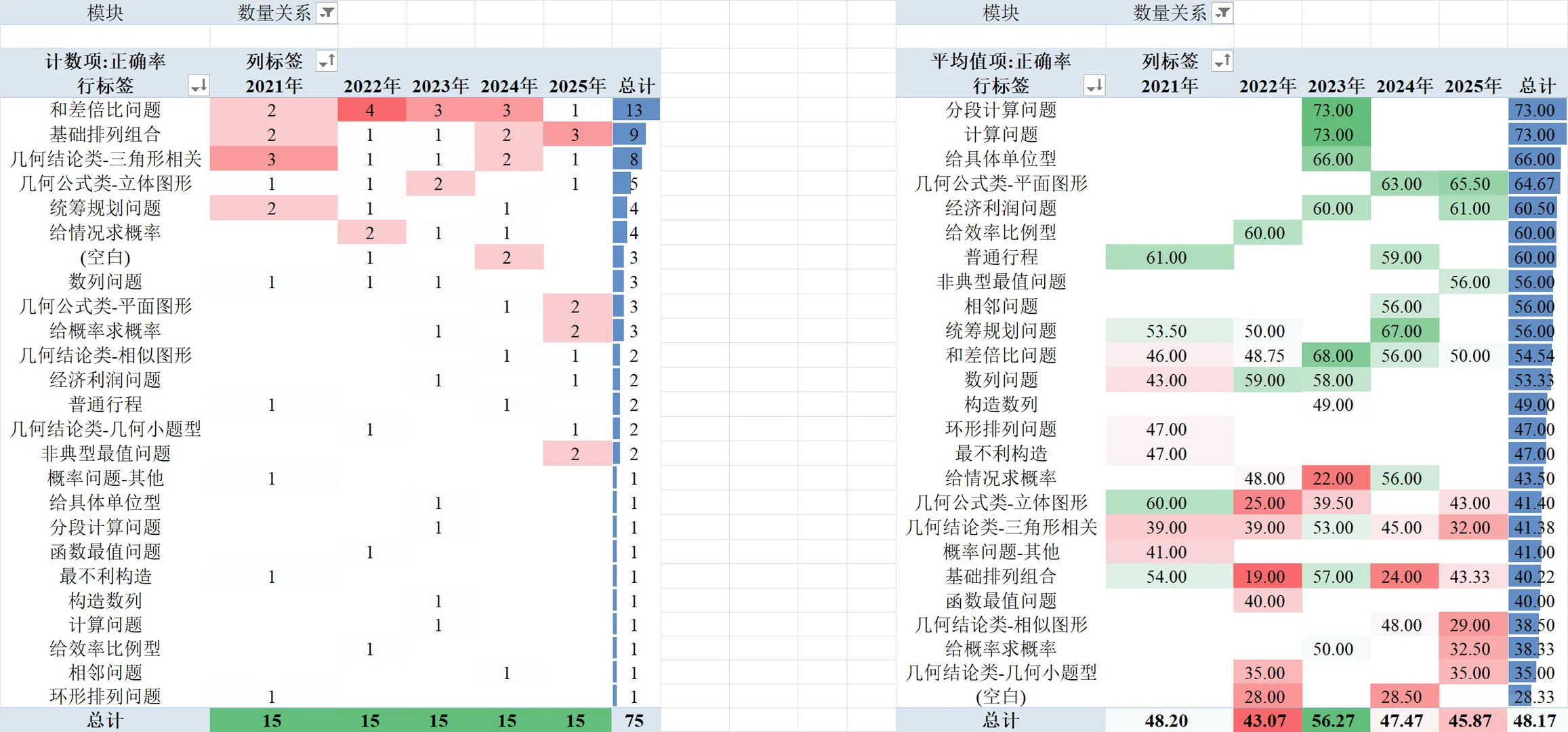Select the 73.00 cell for 分段计算问题
The width and height of the screenshot is (1568, 732).
point(1334,110)
